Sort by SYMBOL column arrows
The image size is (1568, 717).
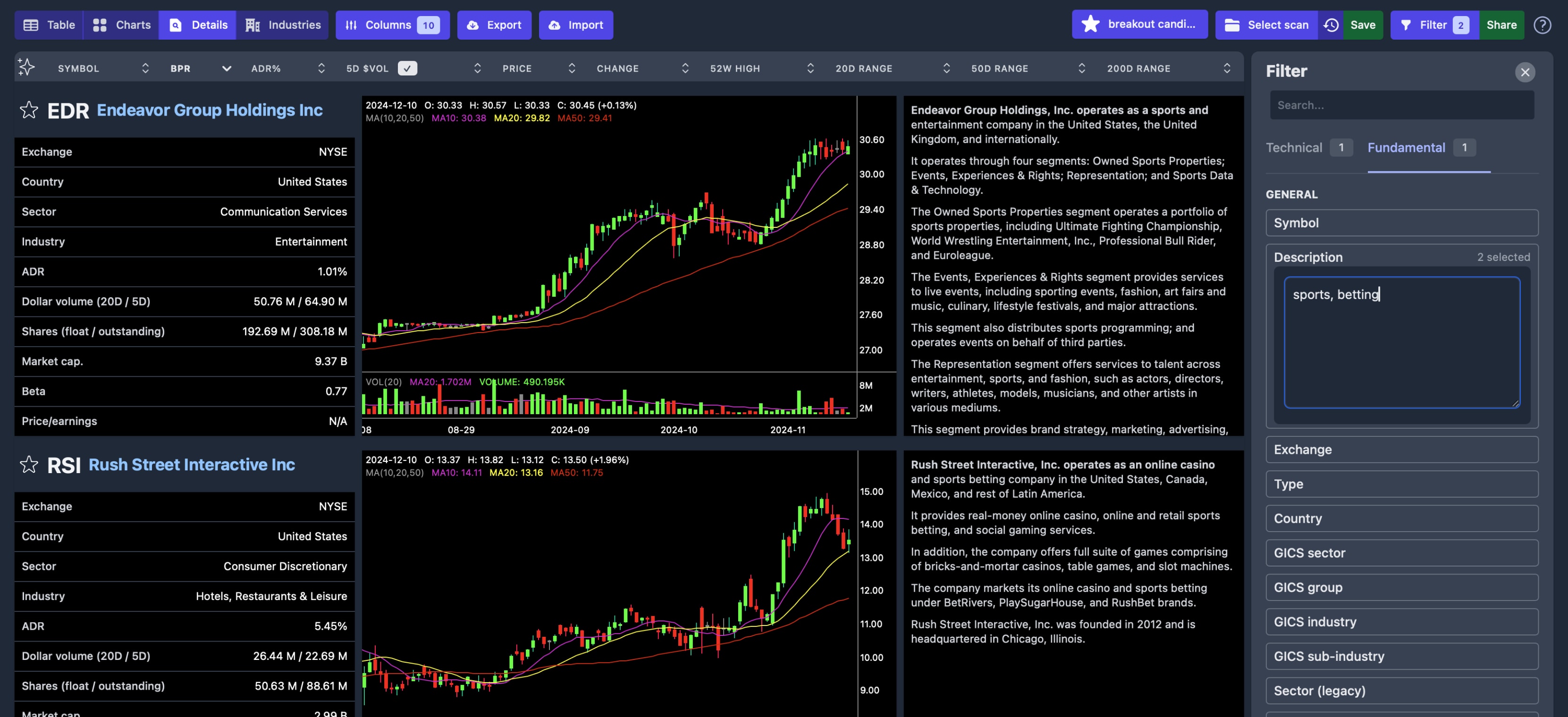click(x=145, y=68)
